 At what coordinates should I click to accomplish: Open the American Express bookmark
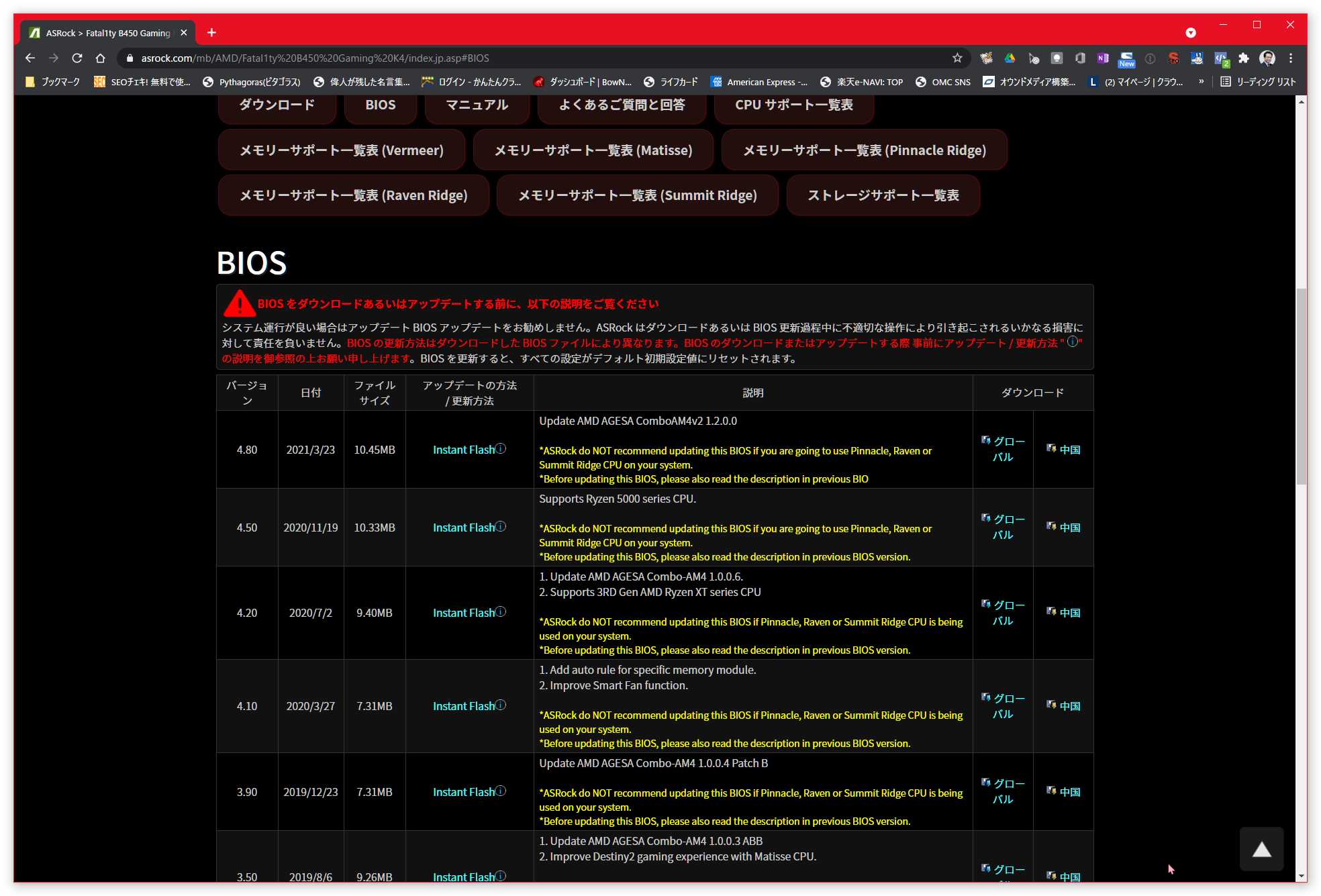(759, 81)
